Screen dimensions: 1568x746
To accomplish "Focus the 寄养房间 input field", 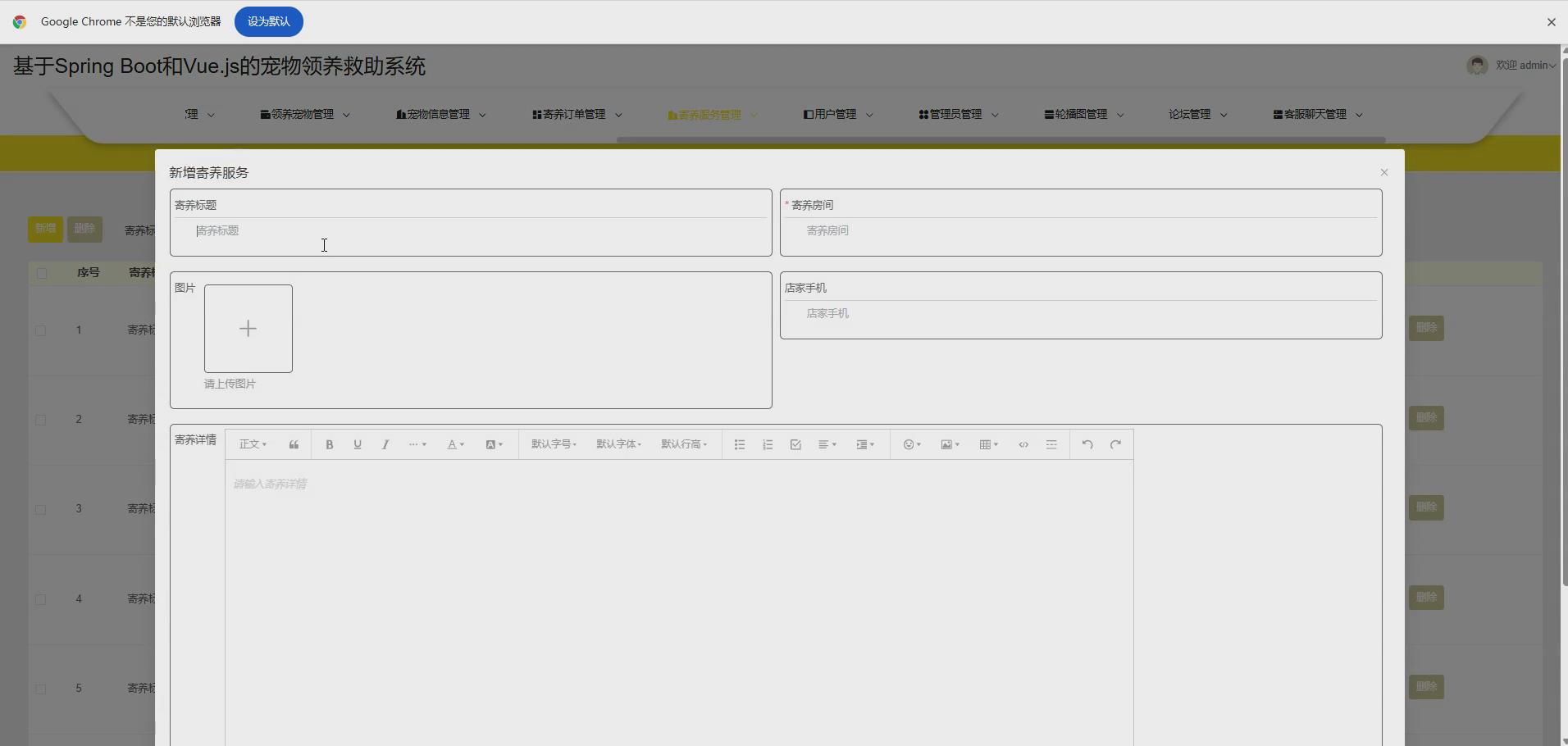I will click(1081, 231).
